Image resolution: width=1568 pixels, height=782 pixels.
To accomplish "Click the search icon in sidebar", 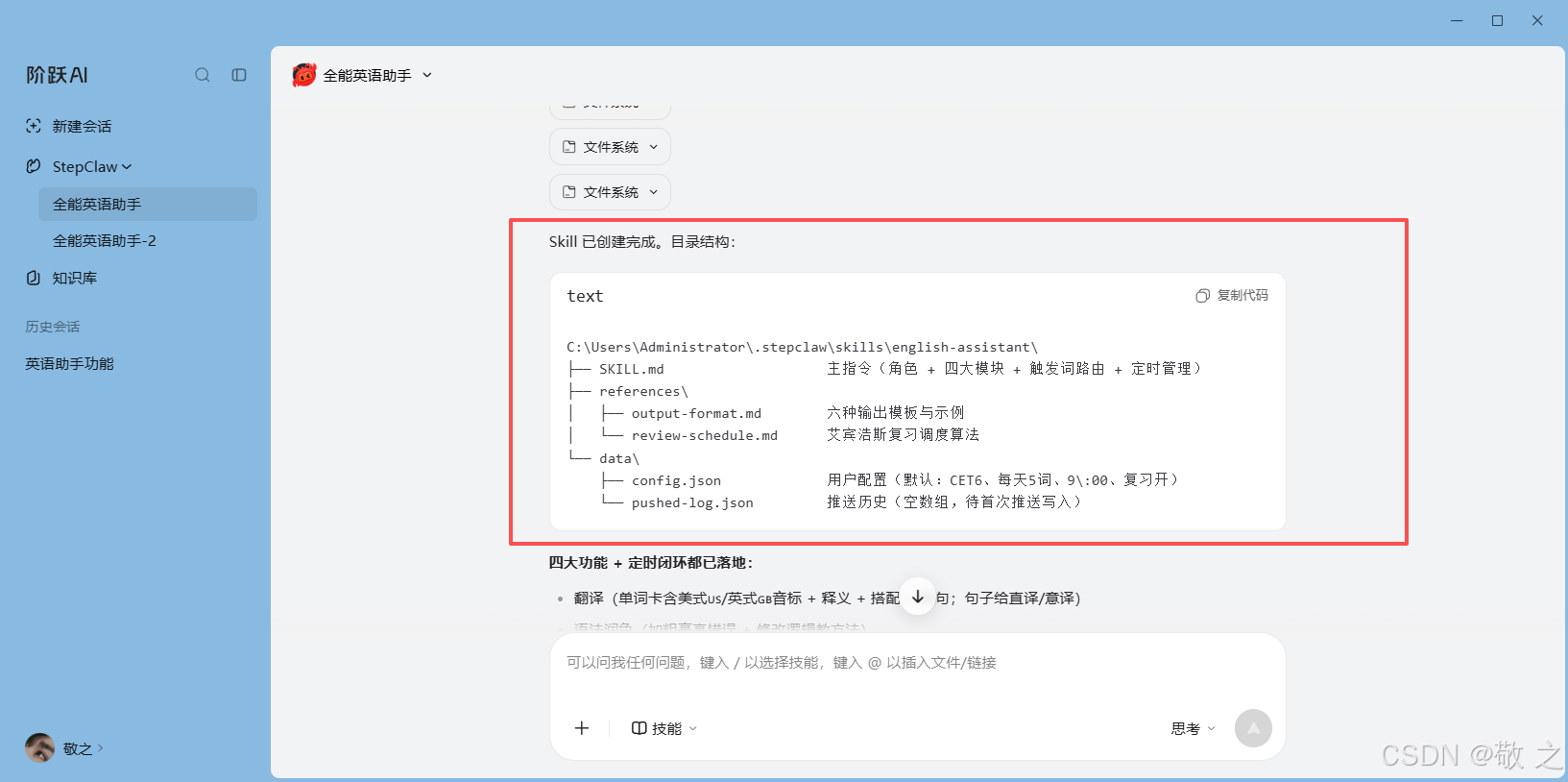I will [x=202, y=75].
